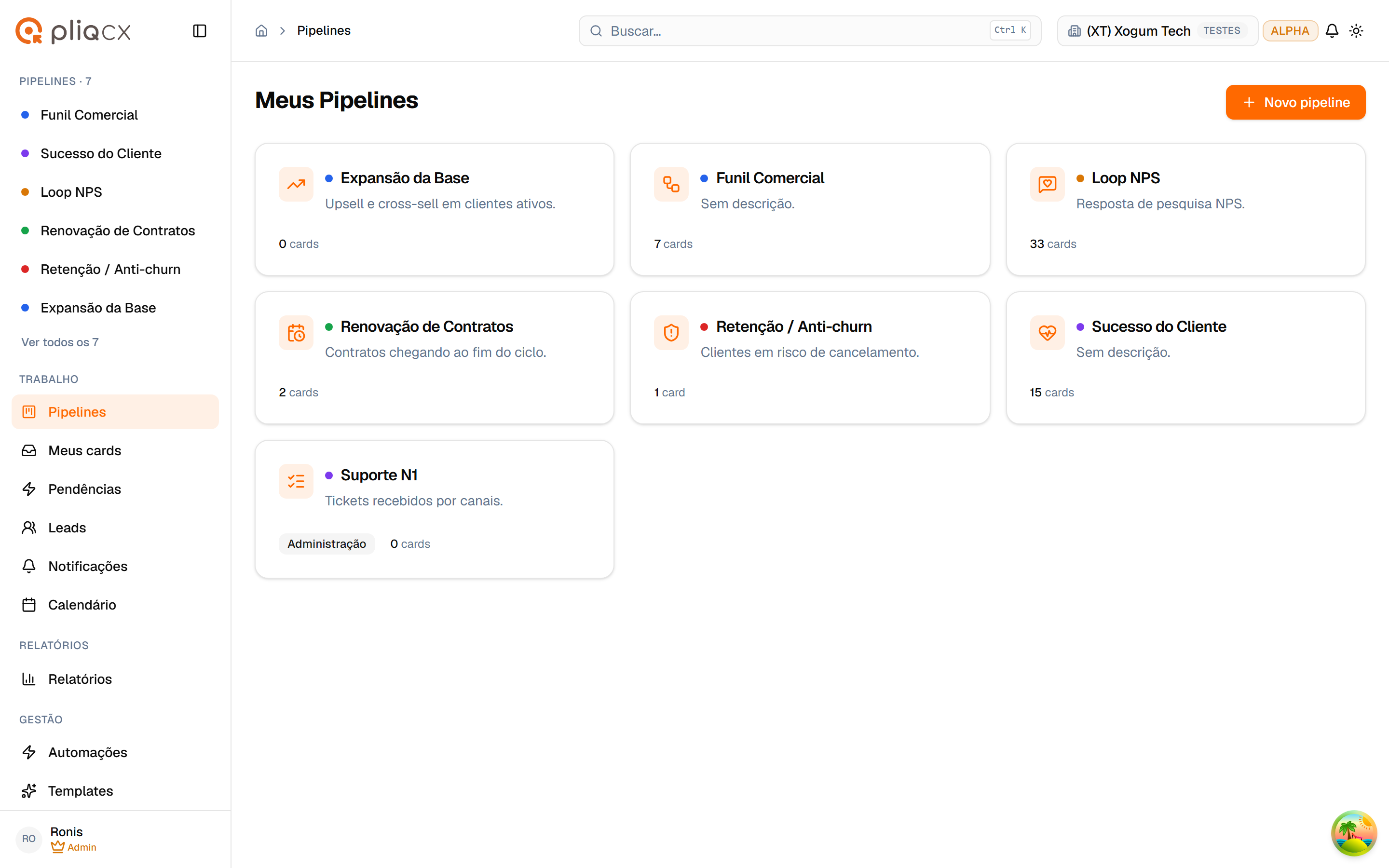The image size is (1389, 868).
Task: Open Suporte N1 card title
Action: click(x=379, y=475)
